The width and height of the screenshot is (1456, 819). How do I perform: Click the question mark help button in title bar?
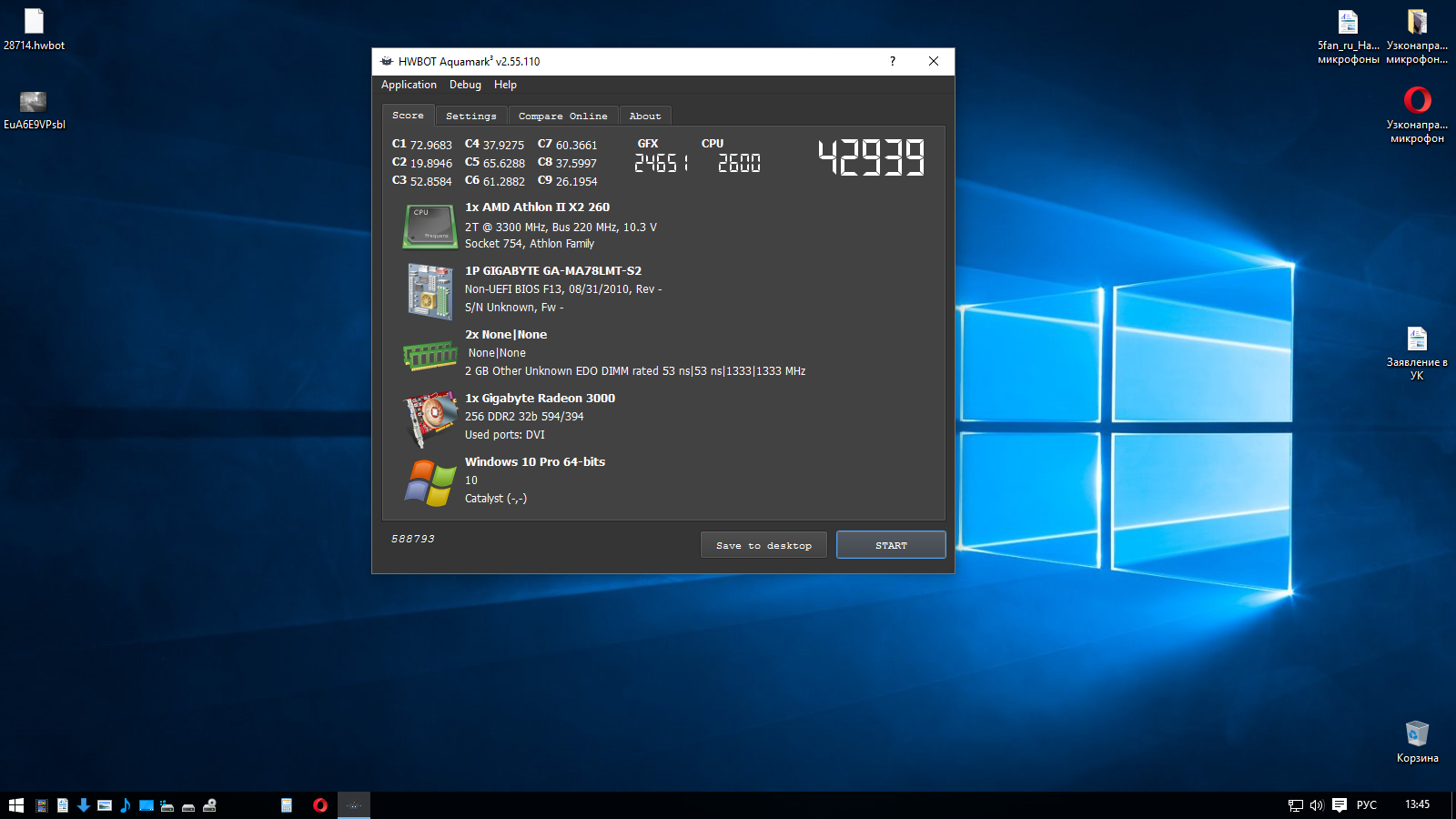click(x=892, y=61)
